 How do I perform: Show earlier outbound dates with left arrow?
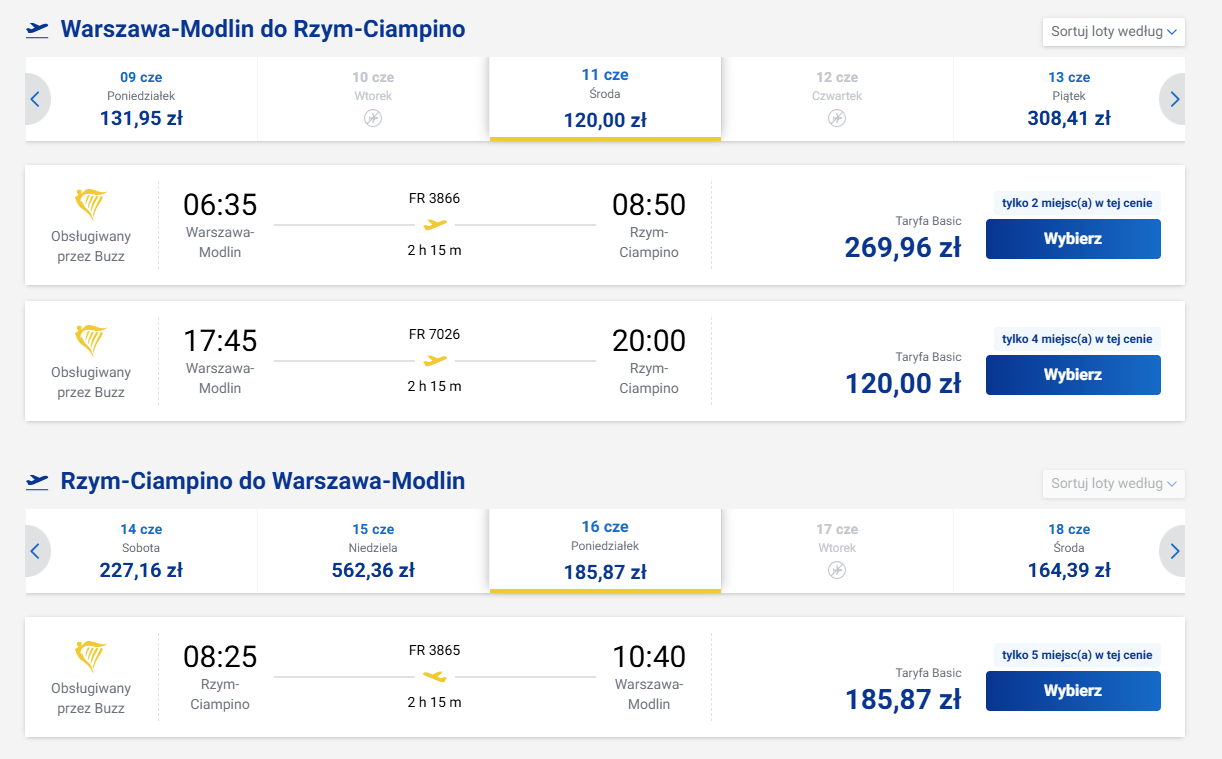click(35, 99)
